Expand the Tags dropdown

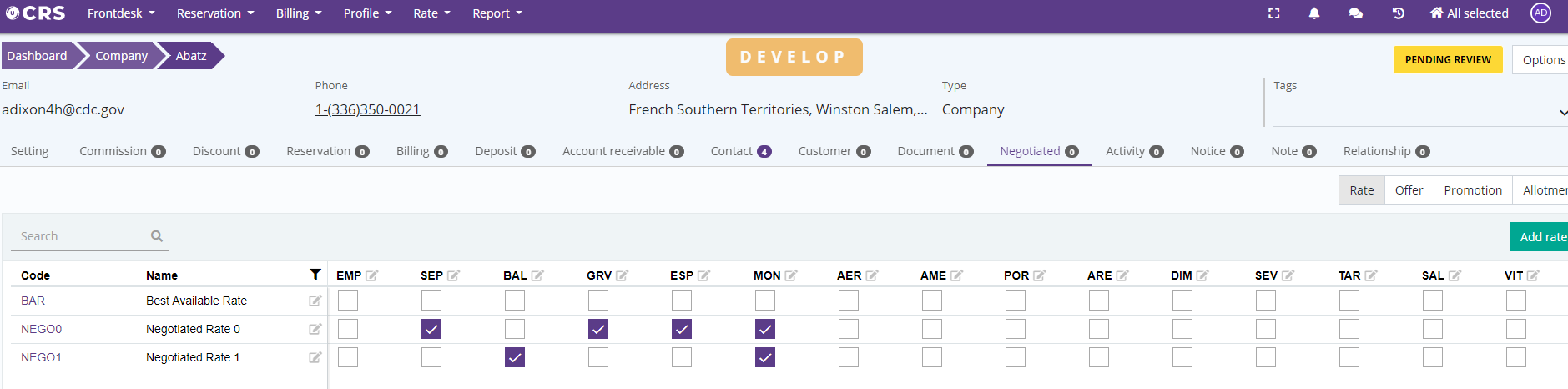(x=1561, y=113)
